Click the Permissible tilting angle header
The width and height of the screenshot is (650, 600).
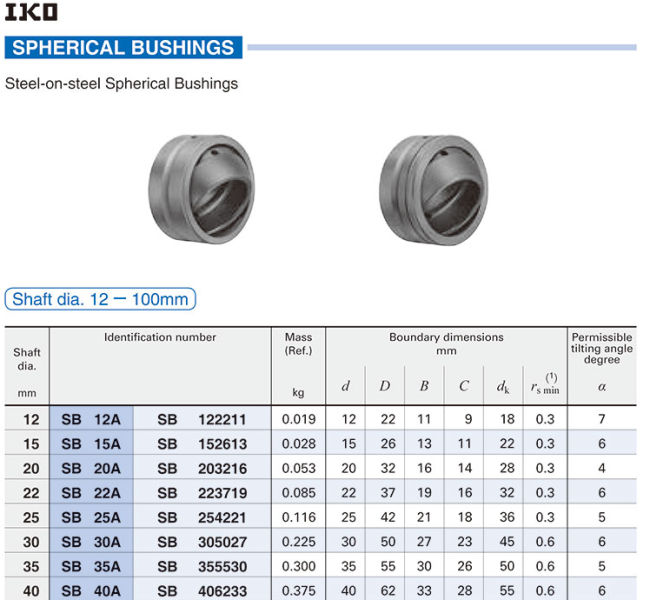click(x=601, y=349)
